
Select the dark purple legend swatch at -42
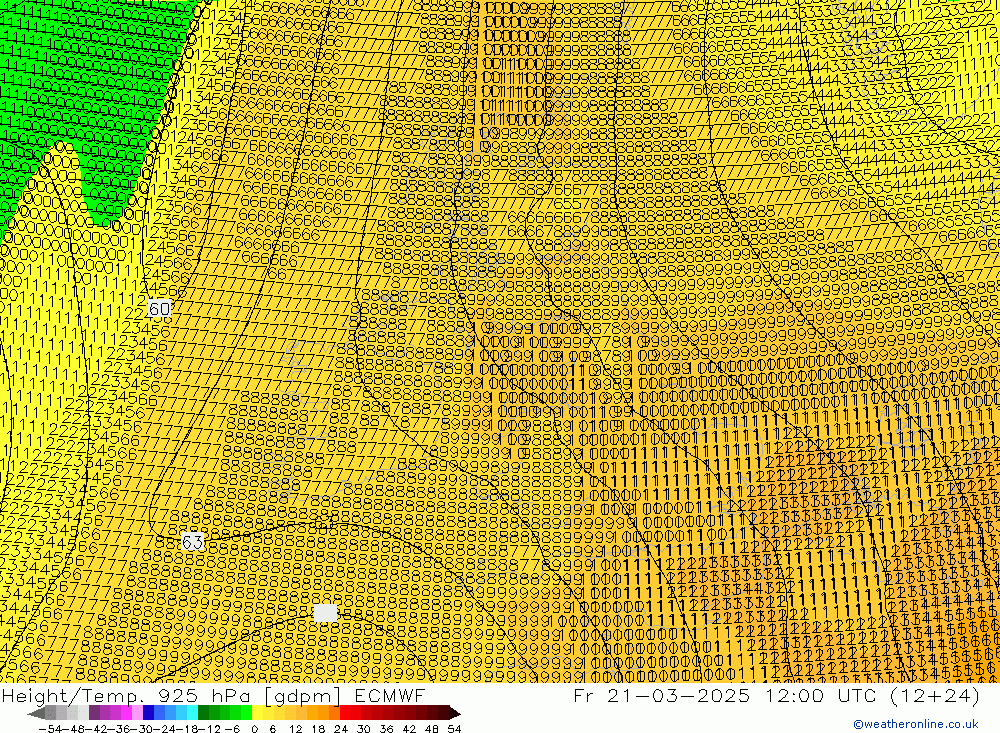(94, 713)
